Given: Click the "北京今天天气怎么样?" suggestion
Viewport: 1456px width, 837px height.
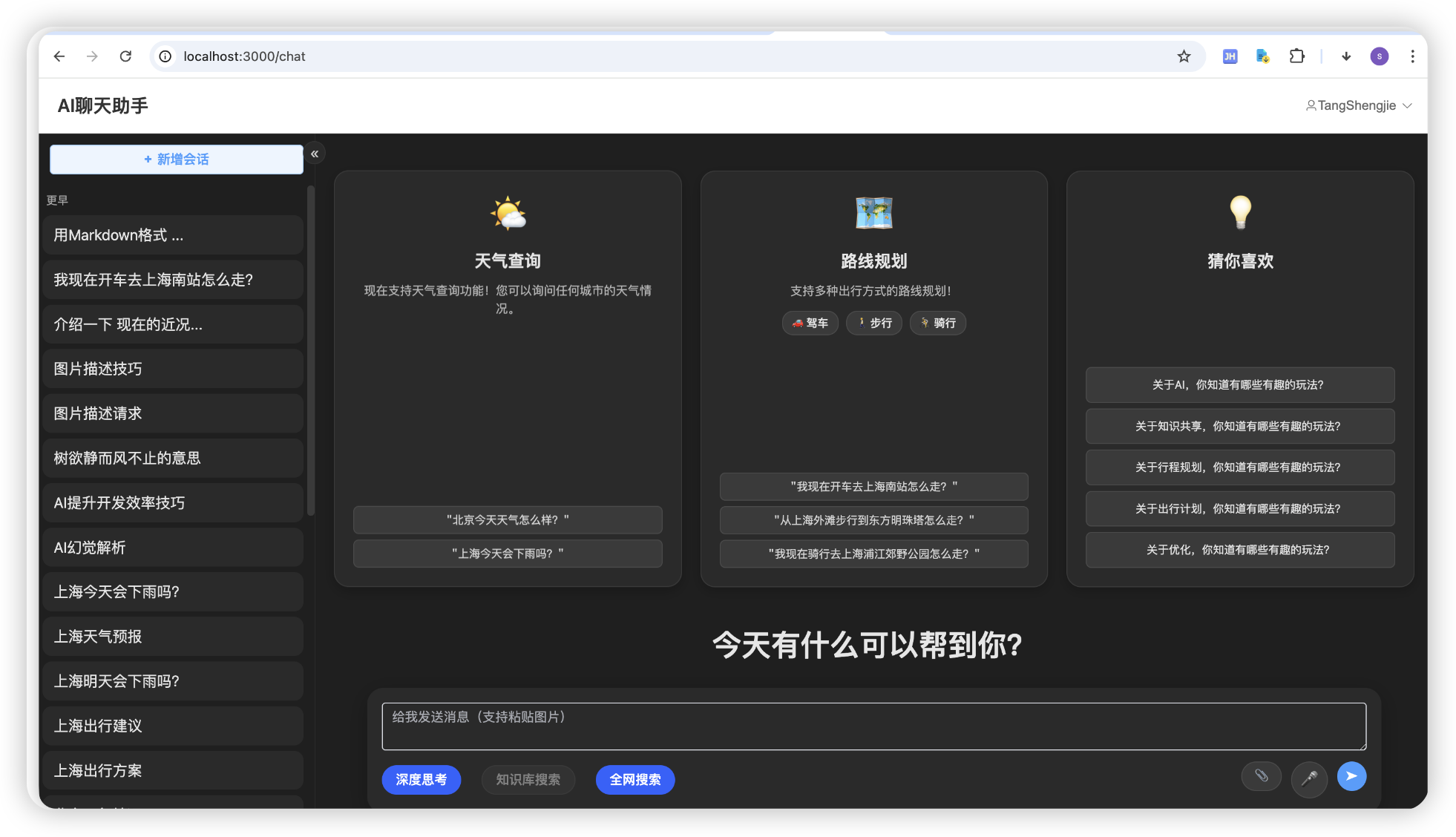Looking at the screenshot, I should click(508, 520).
